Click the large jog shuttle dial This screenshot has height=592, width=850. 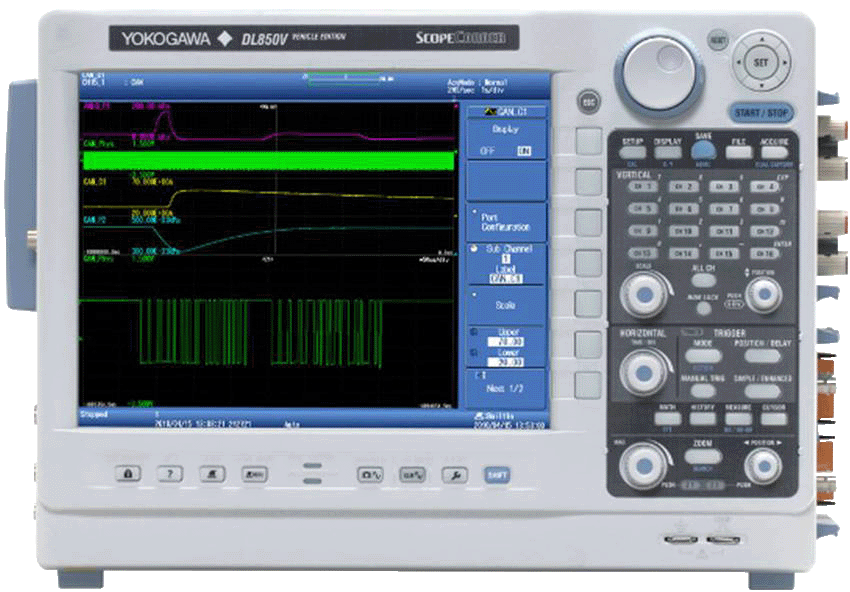(659, 74)
